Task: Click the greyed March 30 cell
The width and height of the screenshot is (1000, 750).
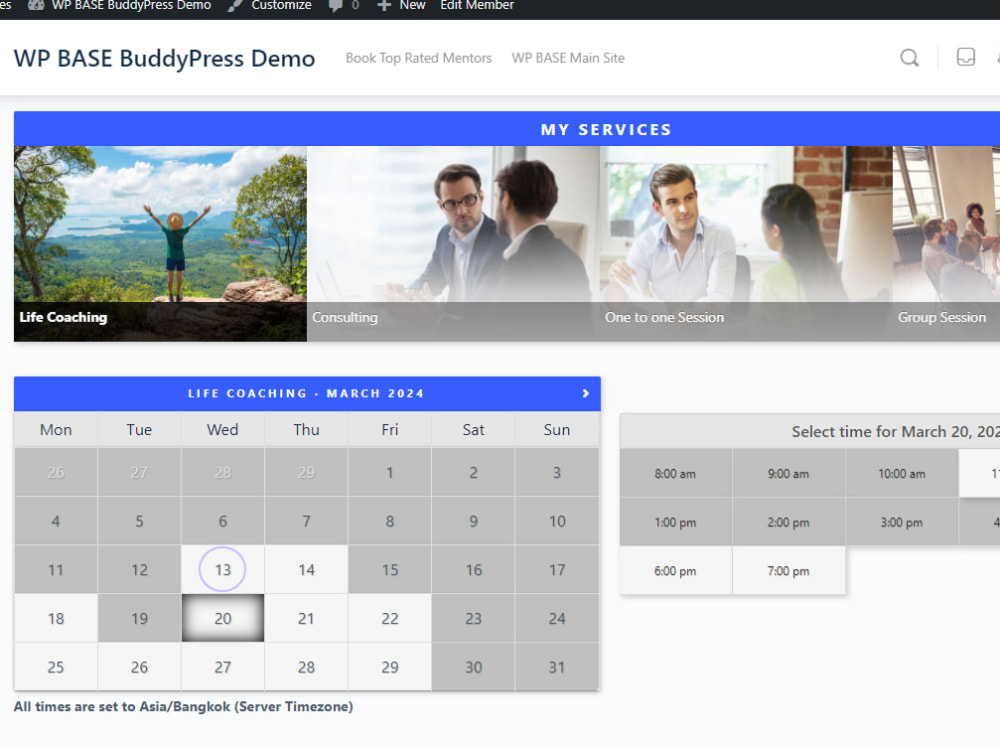Action: pos(473,667)
